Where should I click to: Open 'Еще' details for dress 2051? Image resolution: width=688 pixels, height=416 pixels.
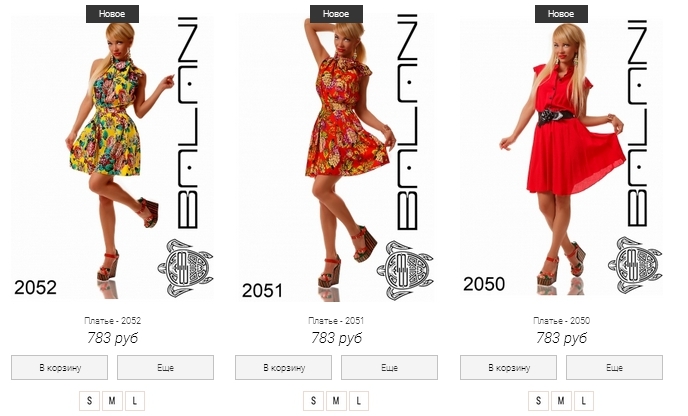tap(389, 367)
